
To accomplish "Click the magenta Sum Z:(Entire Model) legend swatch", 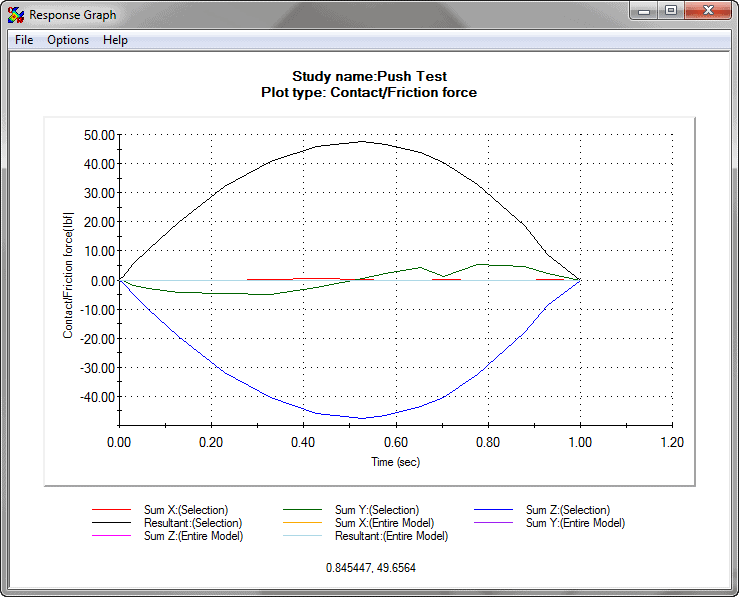I will [x=111, y=536].
